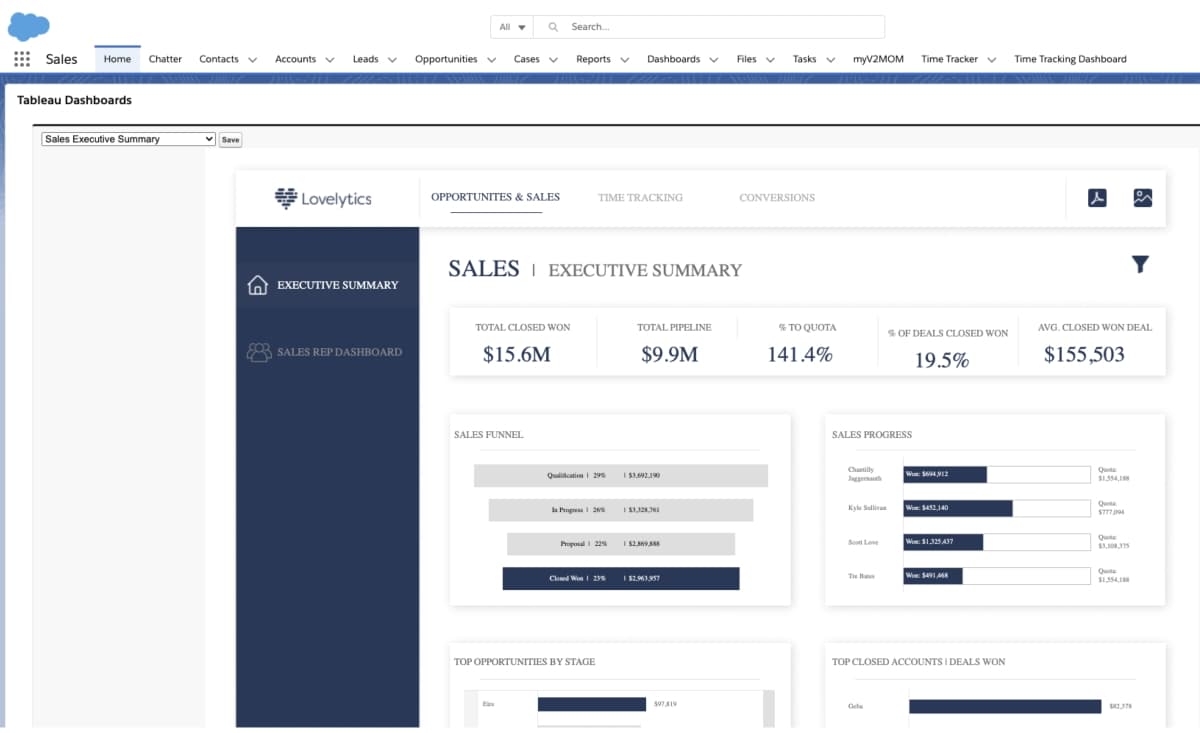Image resolution: width=1200 pixels, height=733 pixels.
Task: Open the search scope All dropdown
Action: (x=512, y=27)
